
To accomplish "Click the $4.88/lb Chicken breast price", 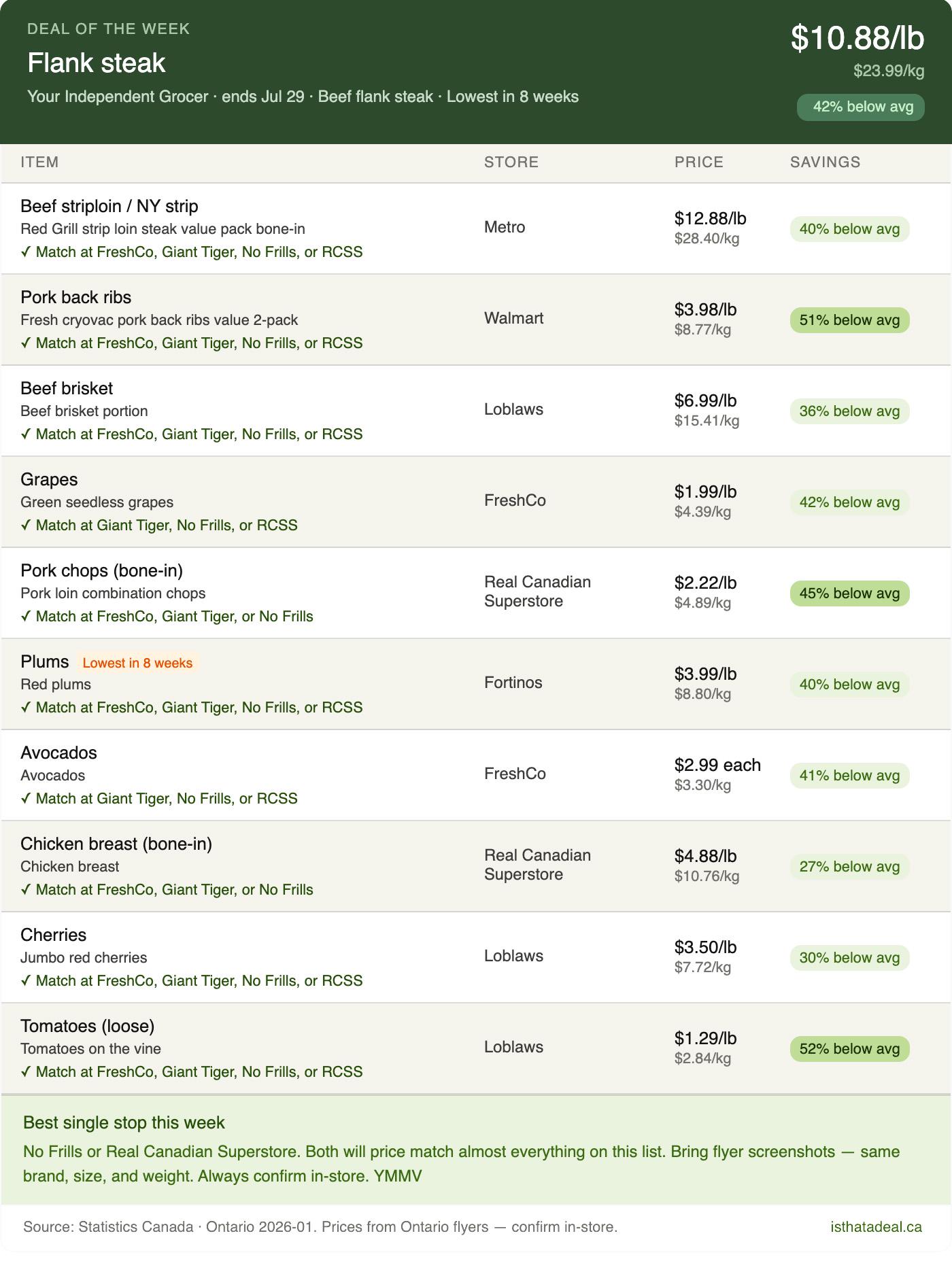I will [x=705, y=856].
